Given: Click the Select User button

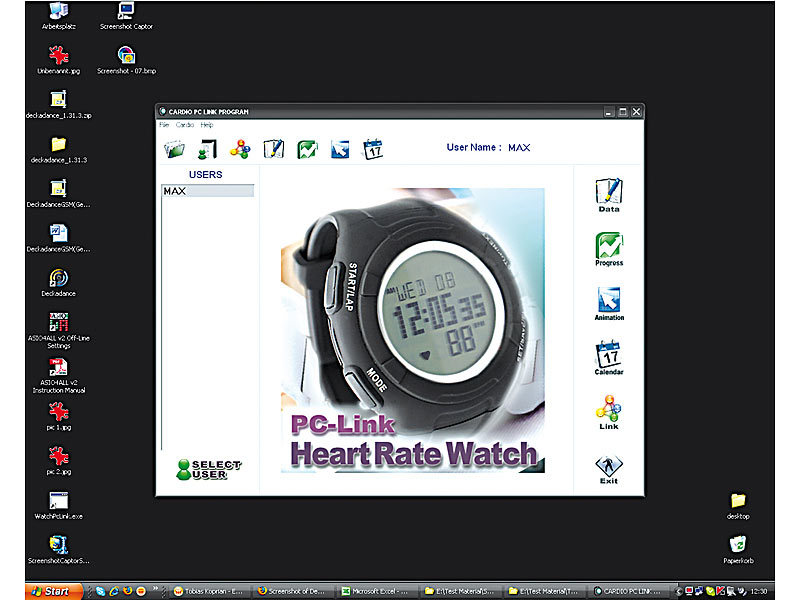Looking at the screenshot, I should point(209,469).
